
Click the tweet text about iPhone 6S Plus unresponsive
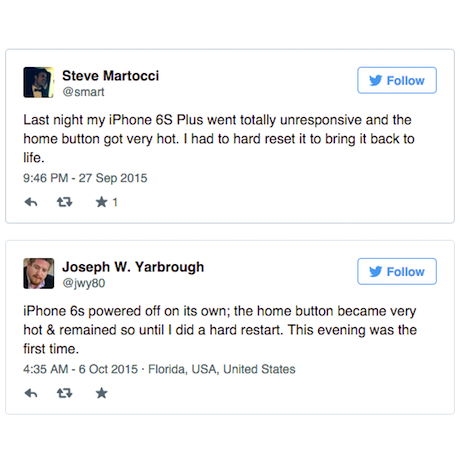pos(219,139)
